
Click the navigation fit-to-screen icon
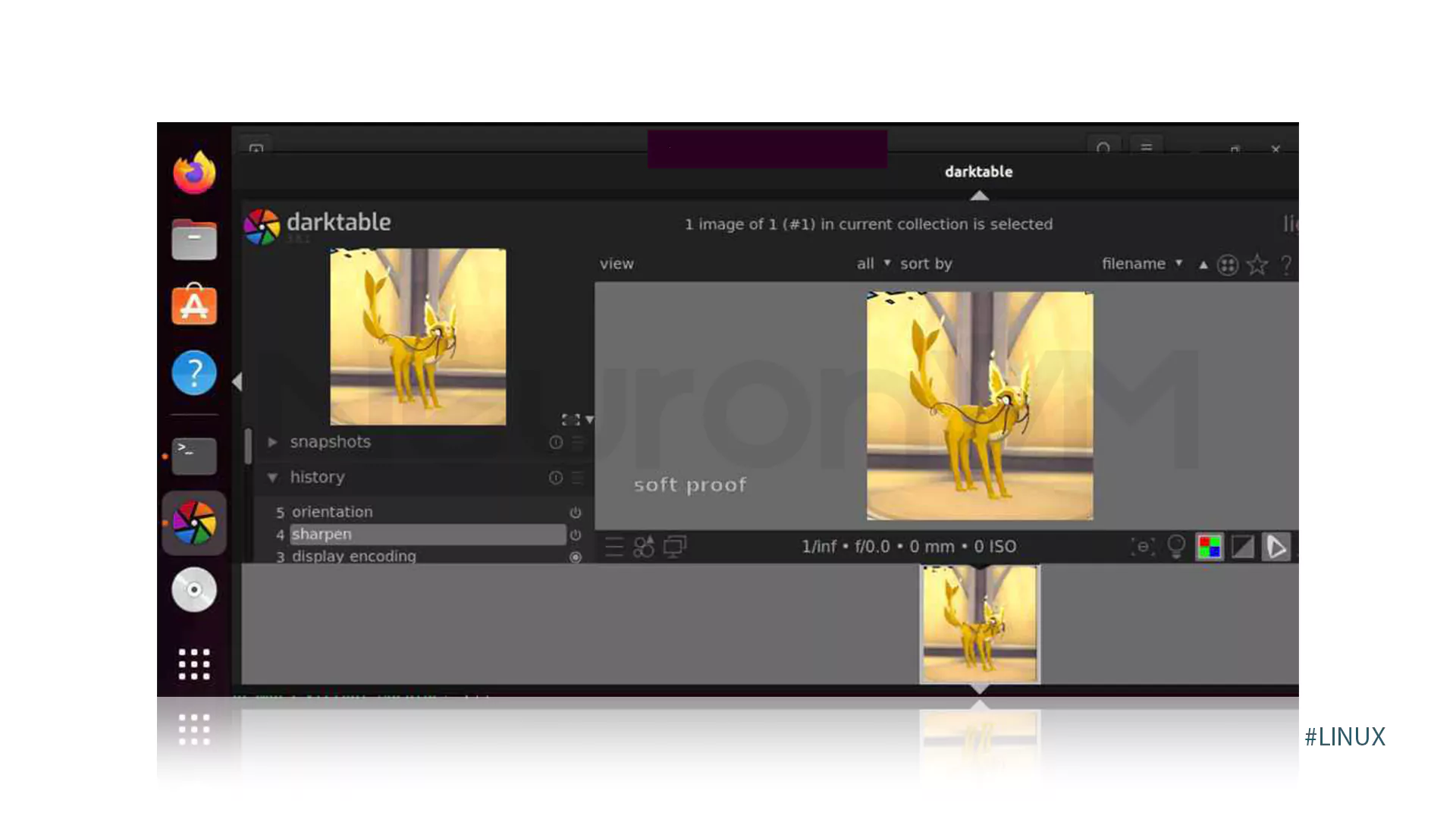coord(570,419)
